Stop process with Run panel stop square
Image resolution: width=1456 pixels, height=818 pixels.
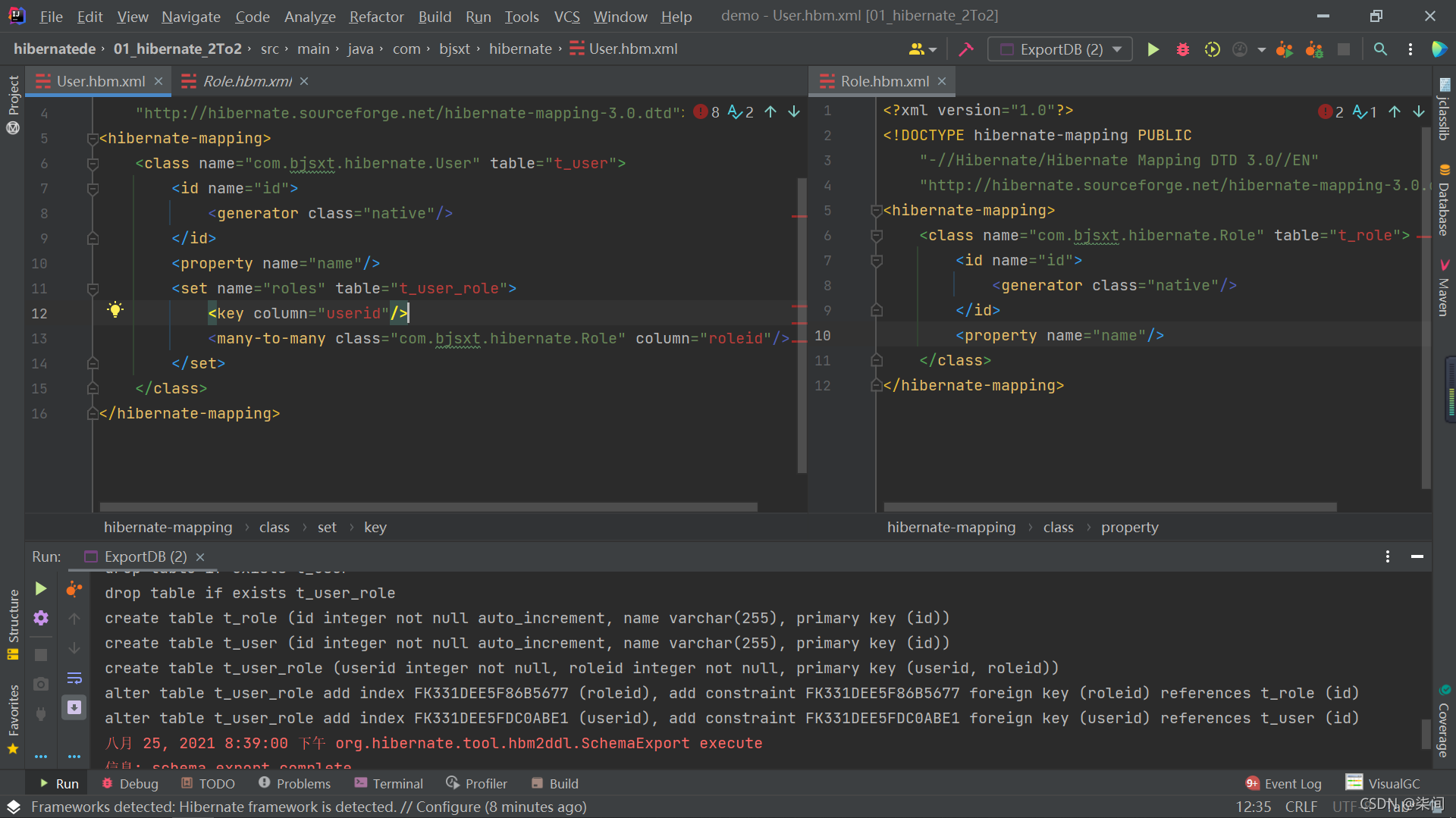(x=41, y=654)
